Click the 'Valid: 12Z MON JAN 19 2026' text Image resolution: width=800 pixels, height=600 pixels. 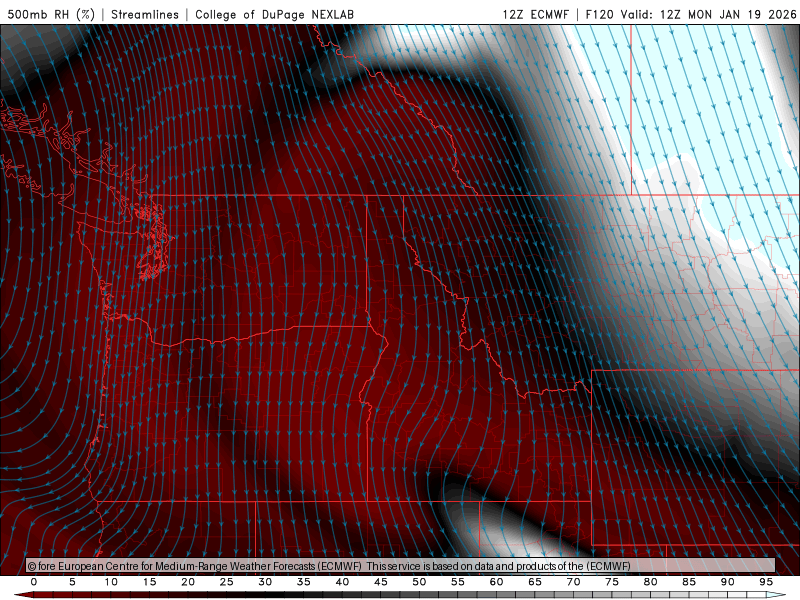709,14
